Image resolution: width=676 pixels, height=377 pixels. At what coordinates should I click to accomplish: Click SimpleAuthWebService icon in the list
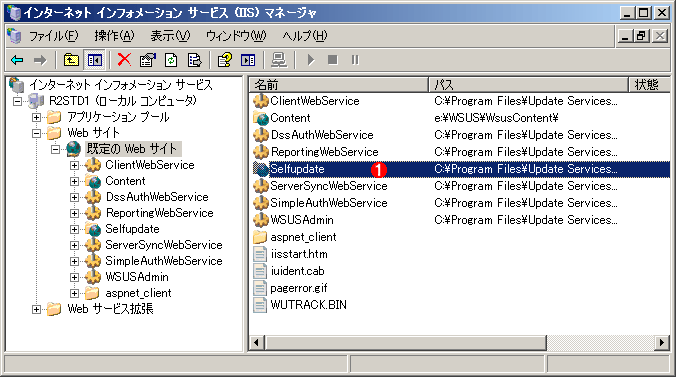pyautogui.click(x=261, y=203)
